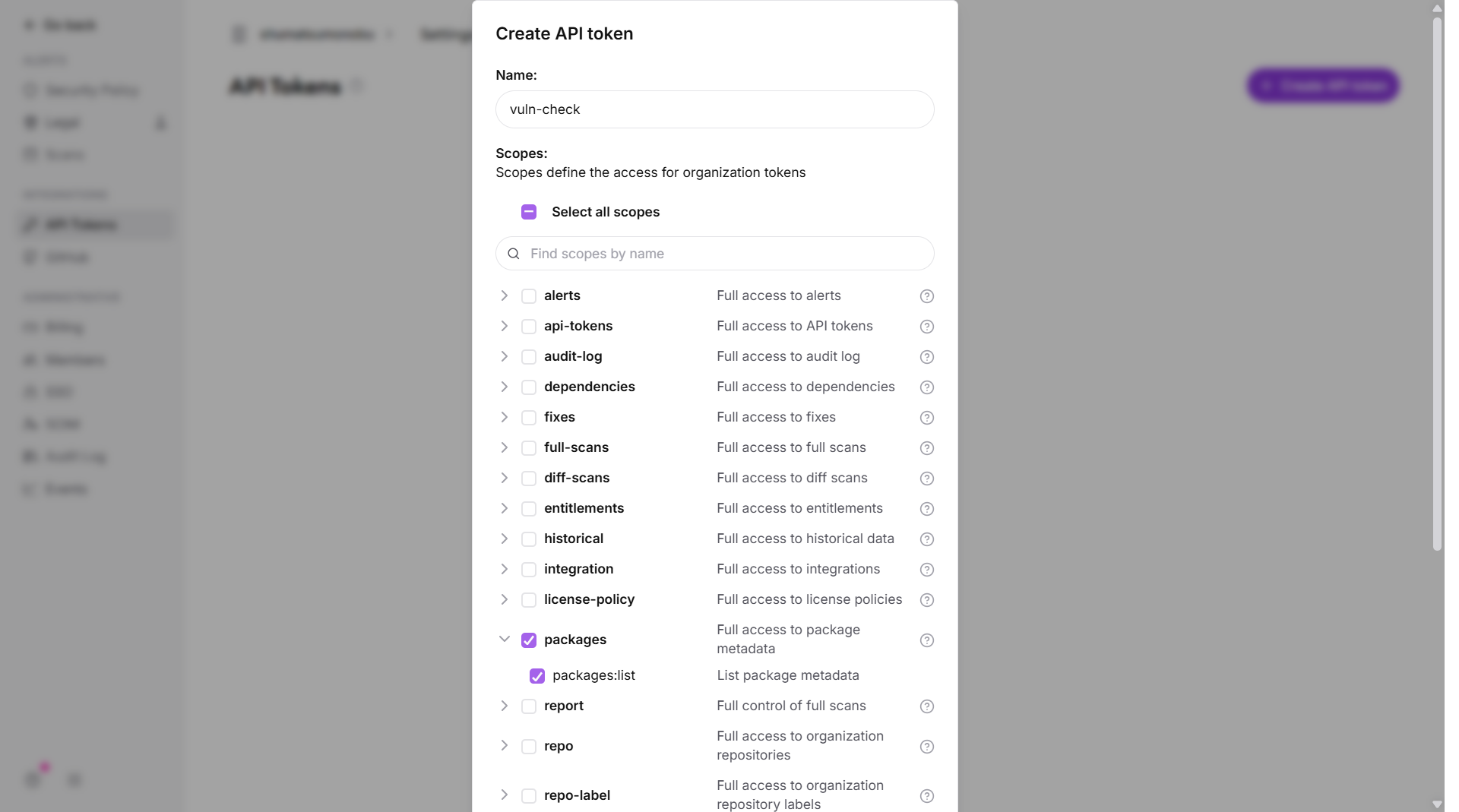Open help for the fixes scope

click(x=926, y=418)
